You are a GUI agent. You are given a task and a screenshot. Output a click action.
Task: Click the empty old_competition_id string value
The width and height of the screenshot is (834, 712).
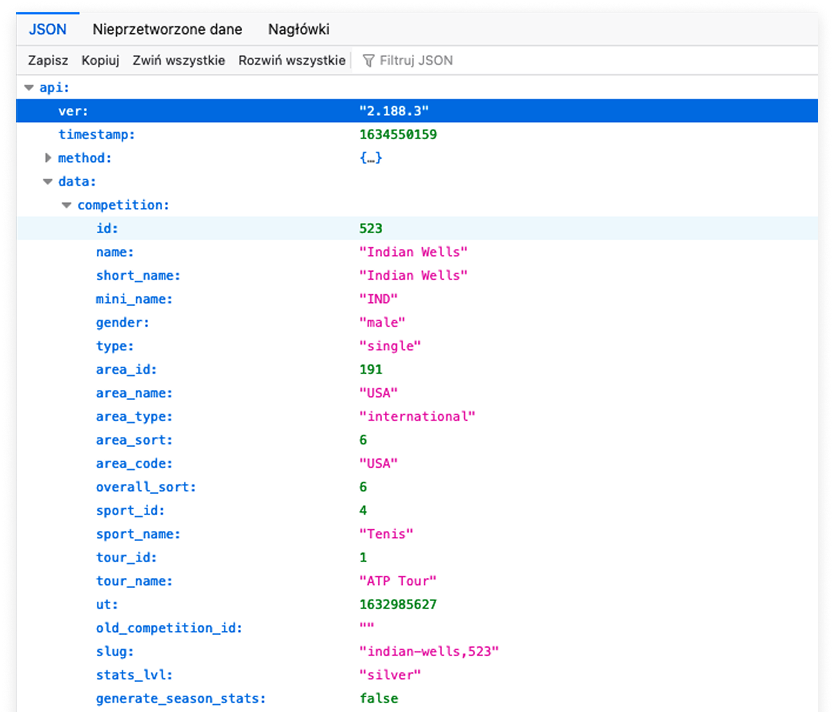366,626
